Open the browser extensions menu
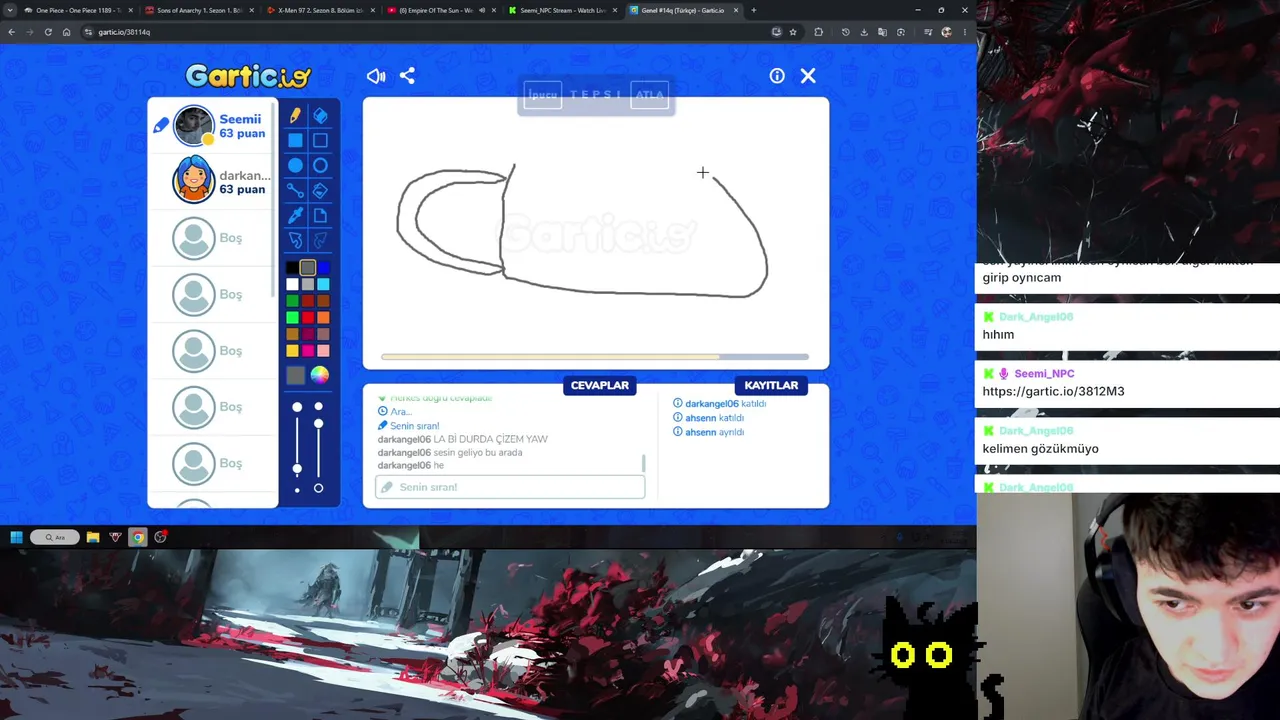1280x720 pixels. click(x=818, y=32)
